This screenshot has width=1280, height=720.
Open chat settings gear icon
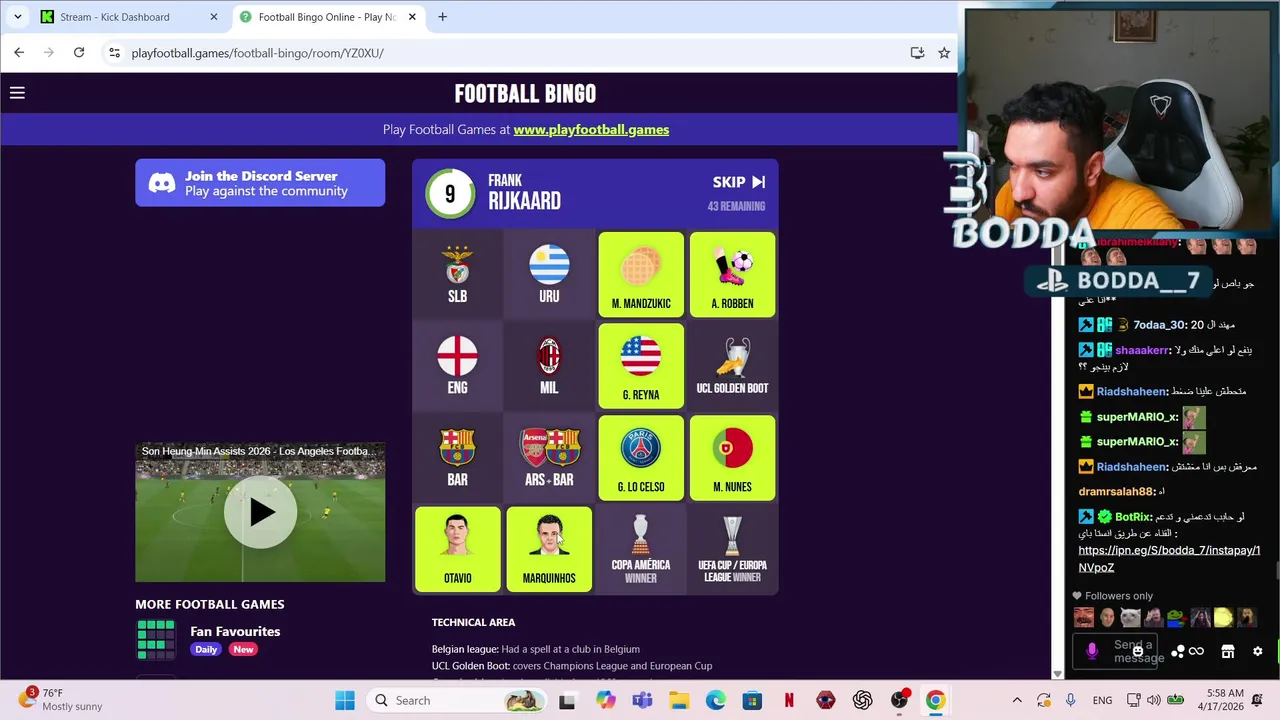(1257, 652)
